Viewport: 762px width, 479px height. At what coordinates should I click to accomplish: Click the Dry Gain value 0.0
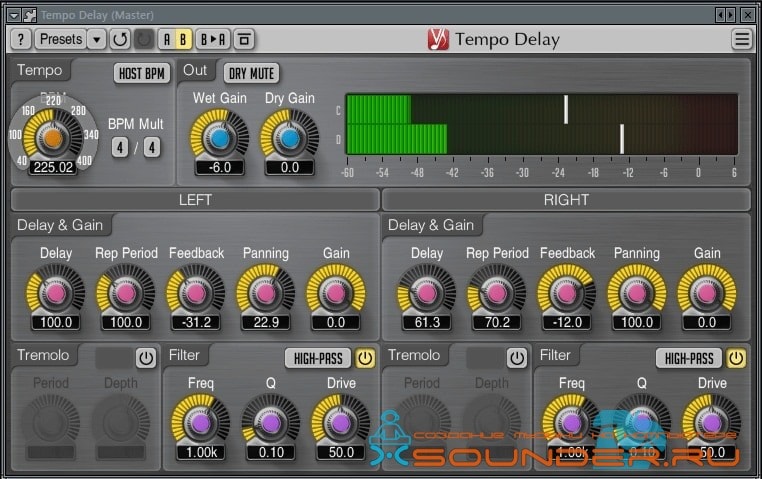290,168
